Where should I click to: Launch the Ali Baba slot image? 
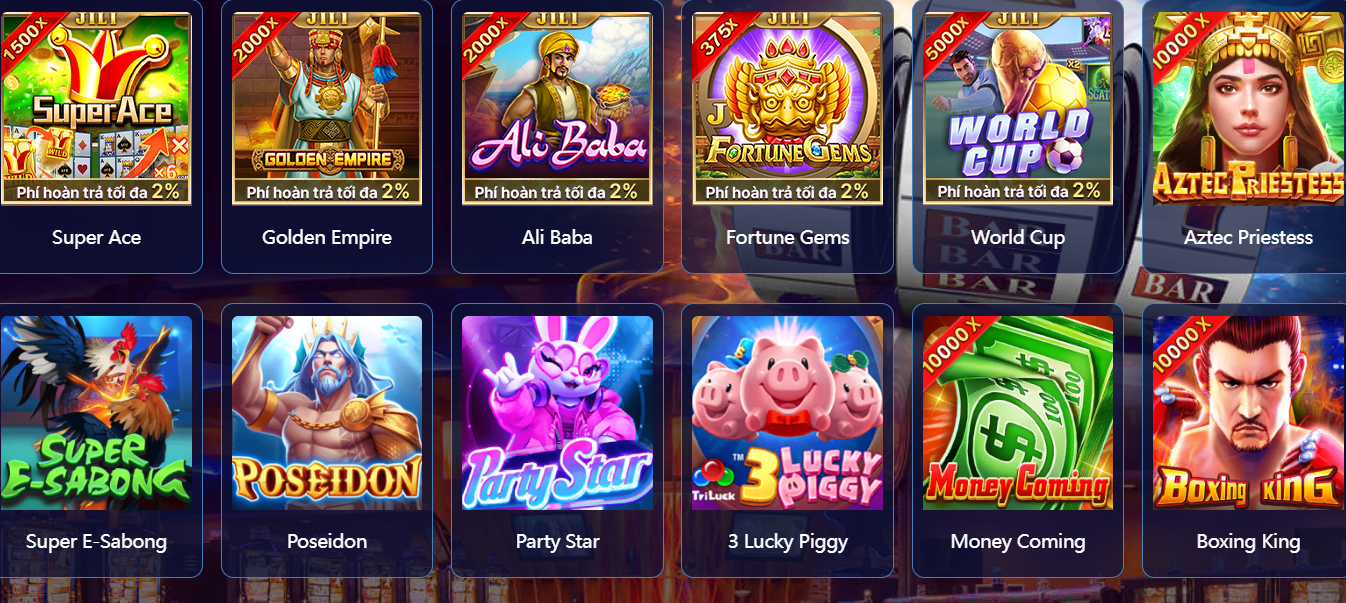pyautogui.click(x=557, y=108)
